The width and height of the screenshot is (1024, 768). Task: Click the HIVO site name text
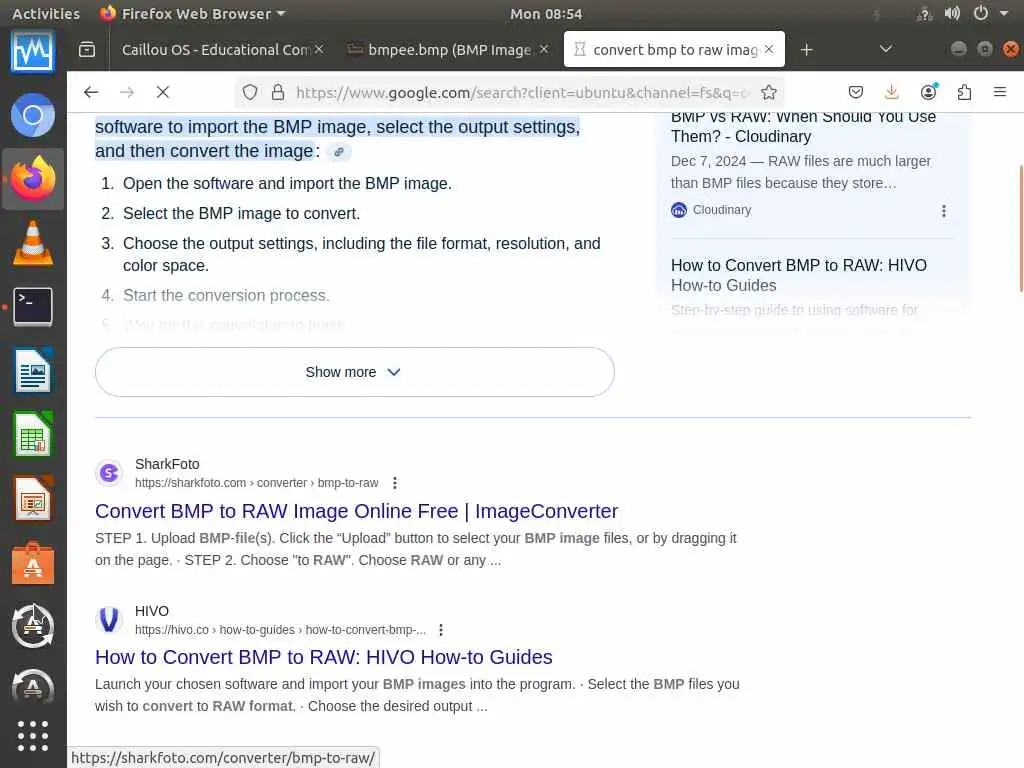[152, 611]
